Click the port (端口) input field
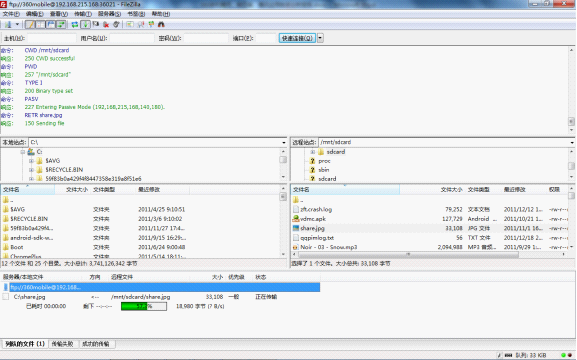 pyautogui.click(x=266, y=38)
